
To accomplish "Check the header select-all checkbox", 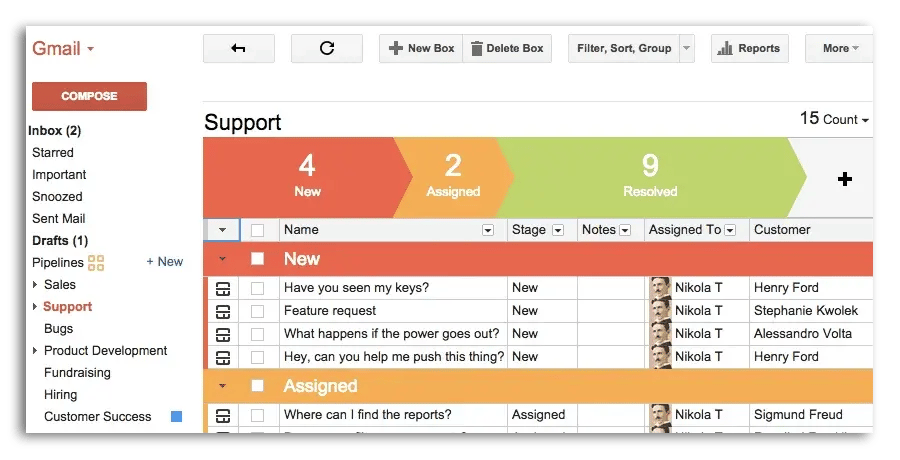I will (258, 230).
